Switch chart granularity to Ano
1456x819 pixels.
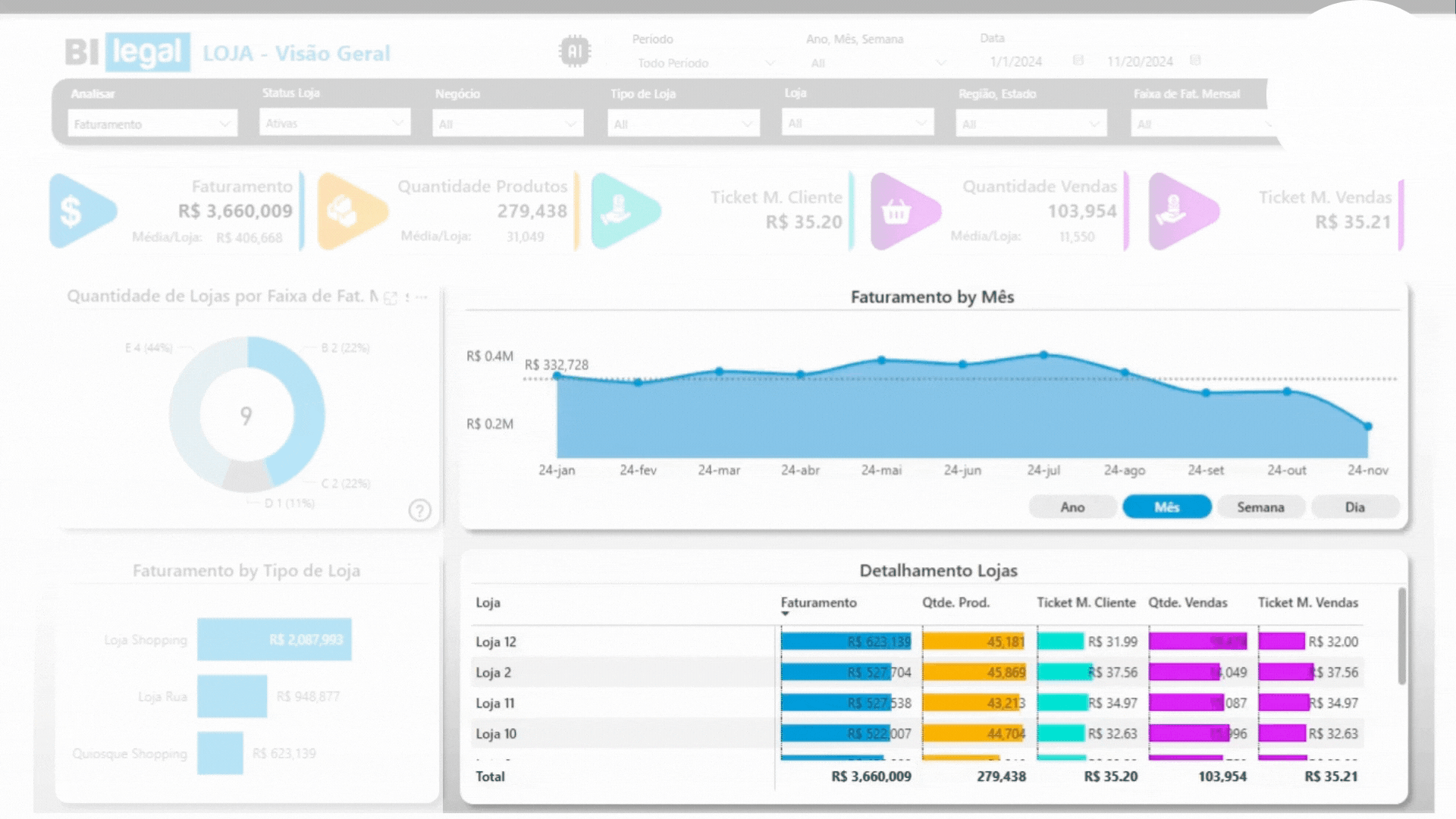pyautogui.click(x=1072, y=507)
